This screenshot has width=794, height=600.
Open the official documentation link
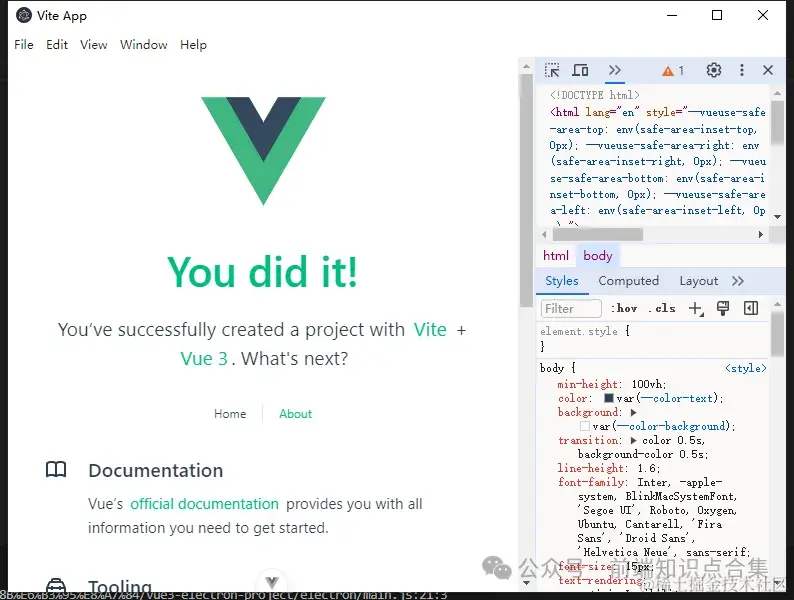pyautogui.click(x=205, y=504)
